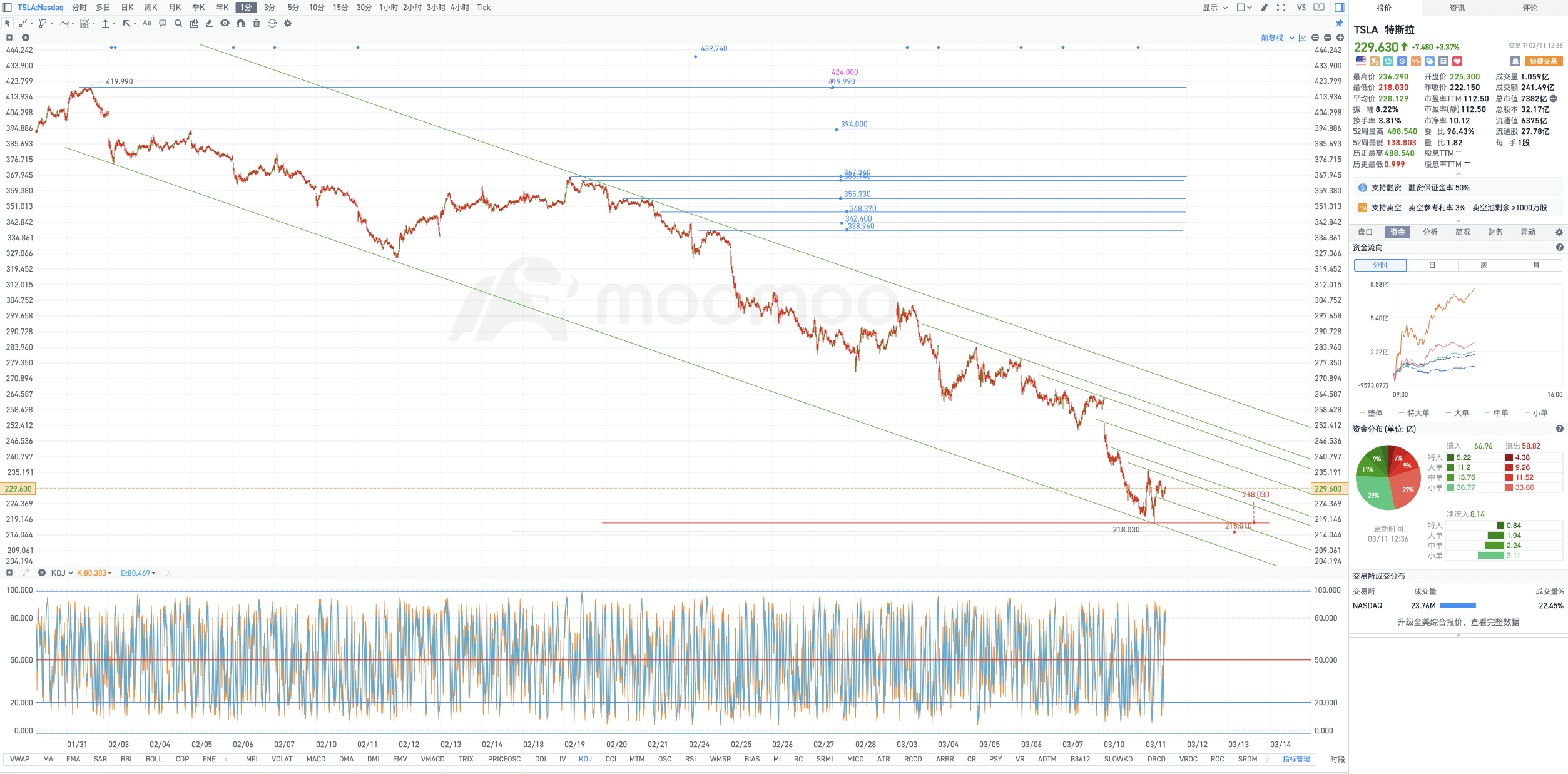Click the price alert bell icon
This screenshot has height=774, width=1568.
point(1515,61)
